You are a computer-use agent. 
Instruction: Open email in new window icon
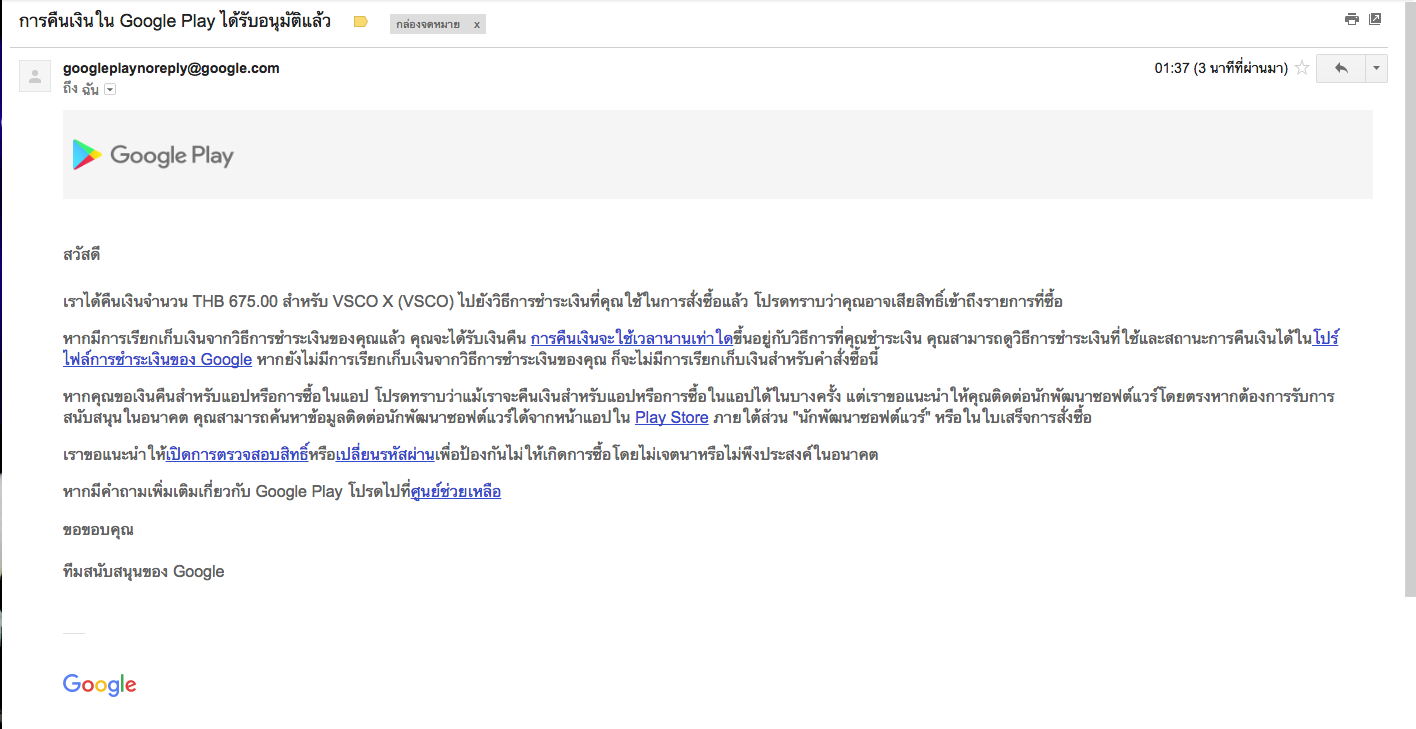point(1375,19)
